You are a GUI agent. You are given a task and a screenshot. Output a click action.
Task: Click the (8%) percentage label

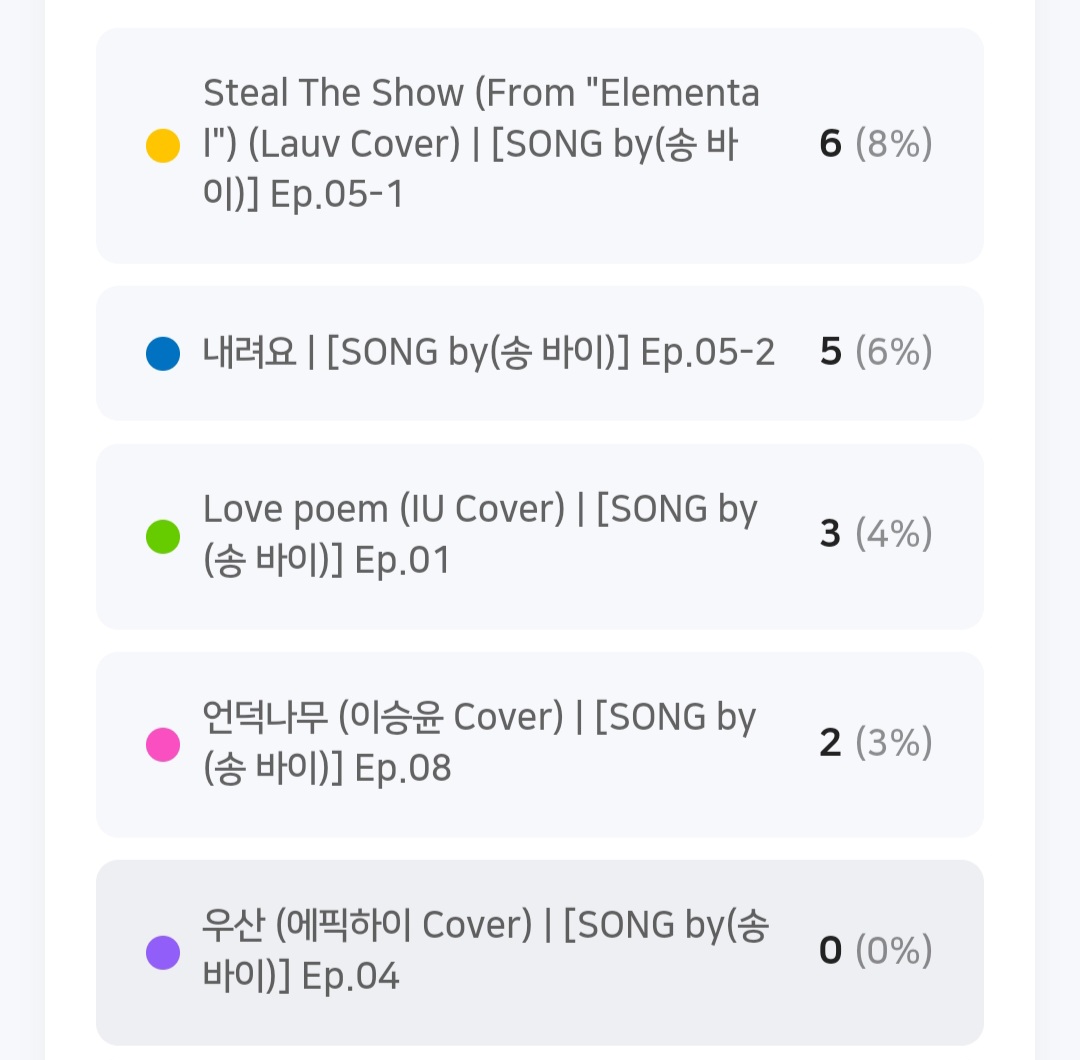[x=894, y=144]
